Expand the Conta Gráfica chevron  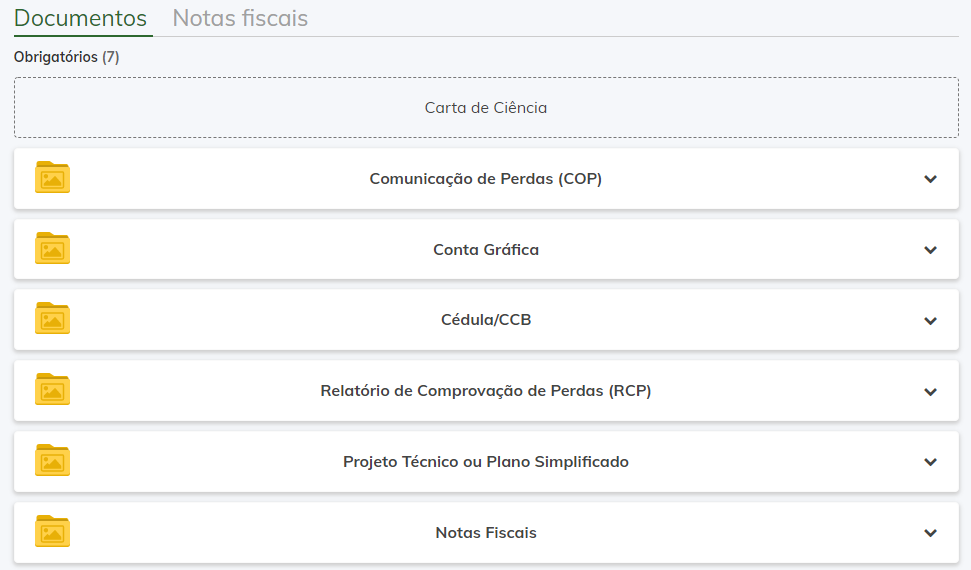pyautogui.click(x=930, y=250)
